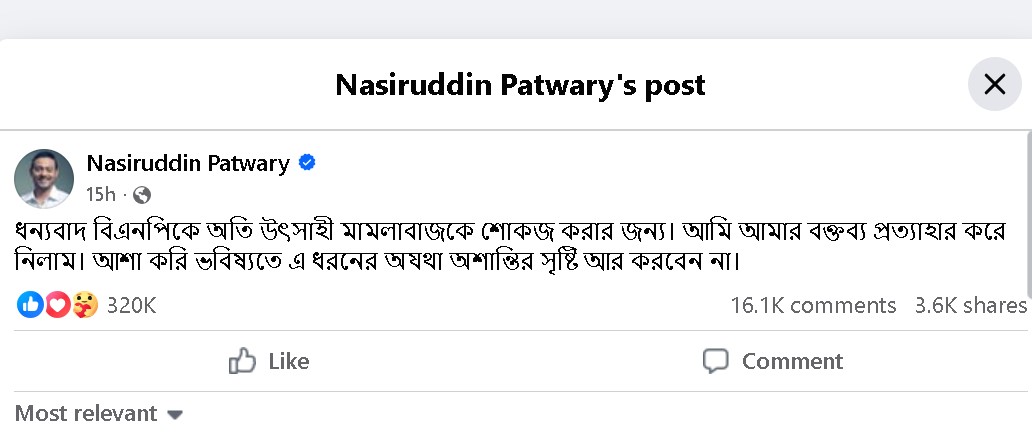Open Nasiruddin Patwary's profile picture
Image resolution: width=1032 pixels, height=442 pixels.
44,178
